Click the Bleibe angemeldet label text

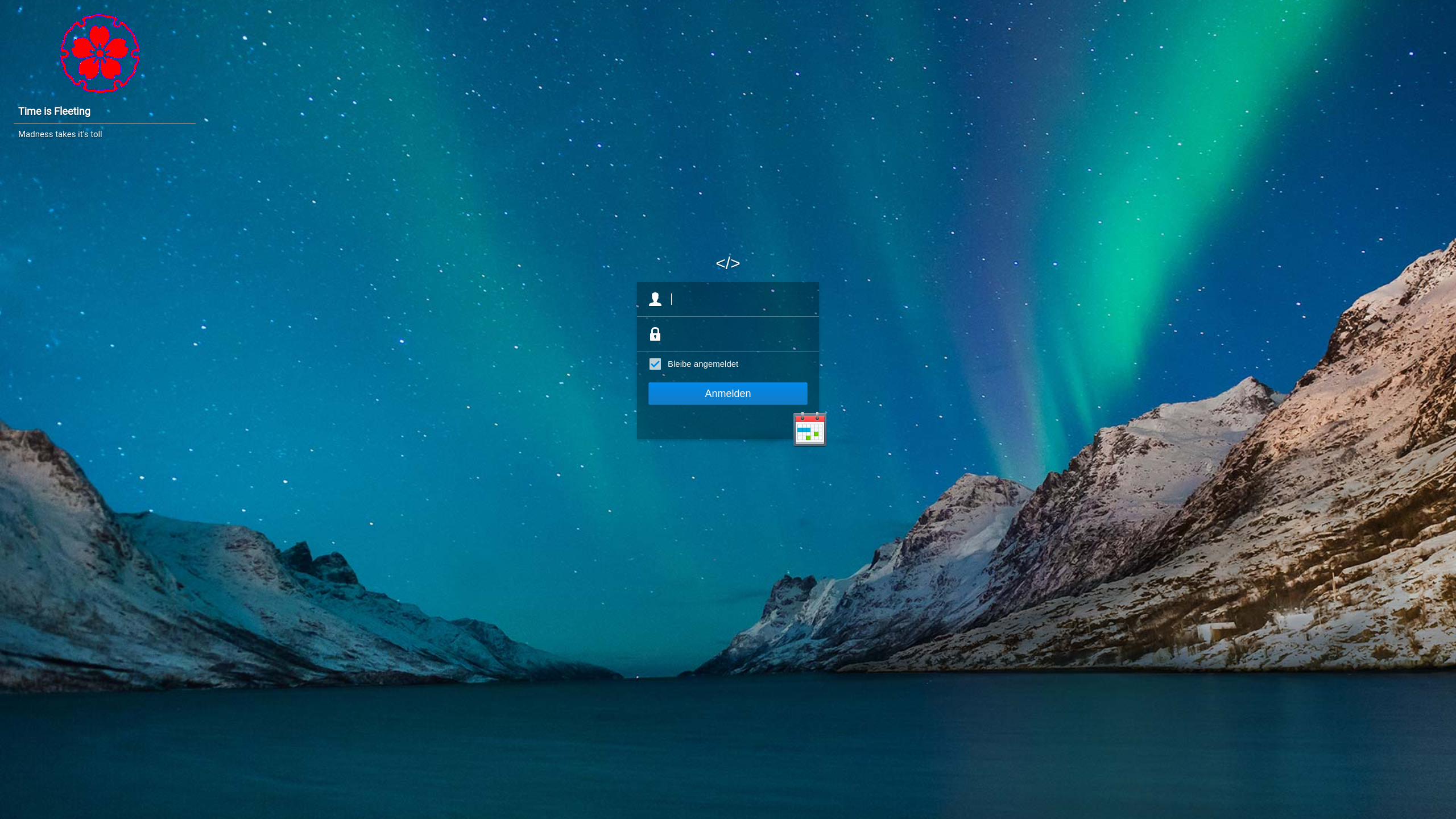(702, 364)
